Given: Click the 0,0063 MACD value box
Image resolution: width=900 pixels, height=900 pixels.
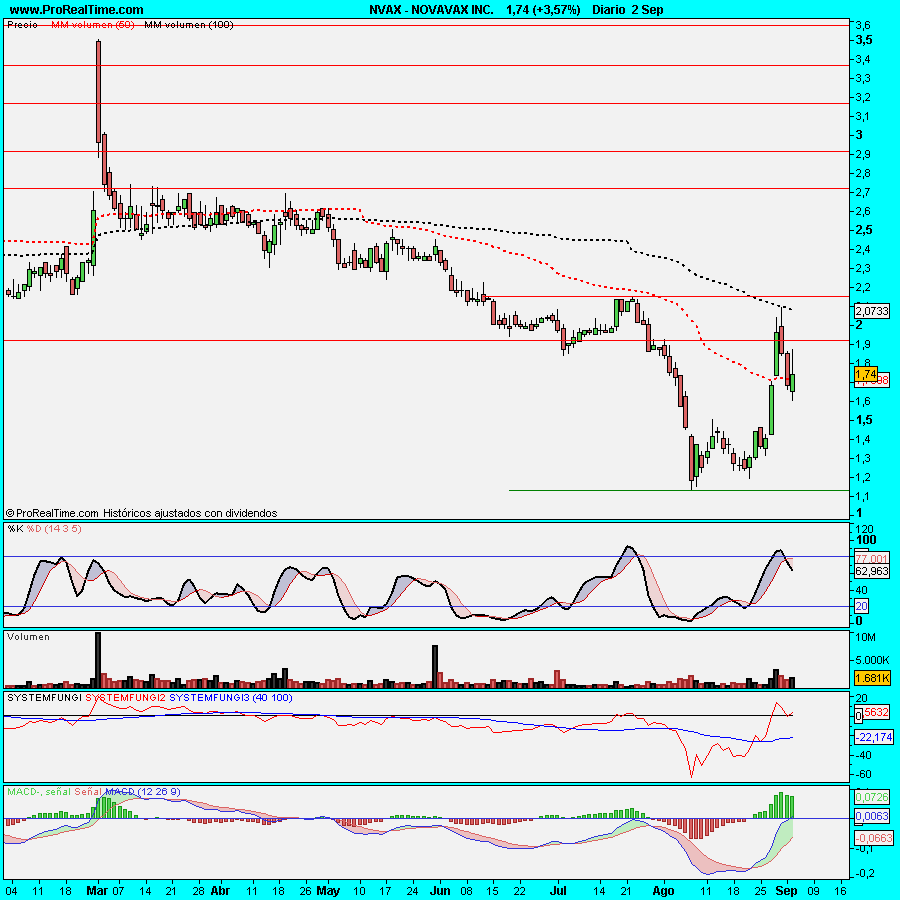Looking at the screenshot, I should [x=872, y=816].
